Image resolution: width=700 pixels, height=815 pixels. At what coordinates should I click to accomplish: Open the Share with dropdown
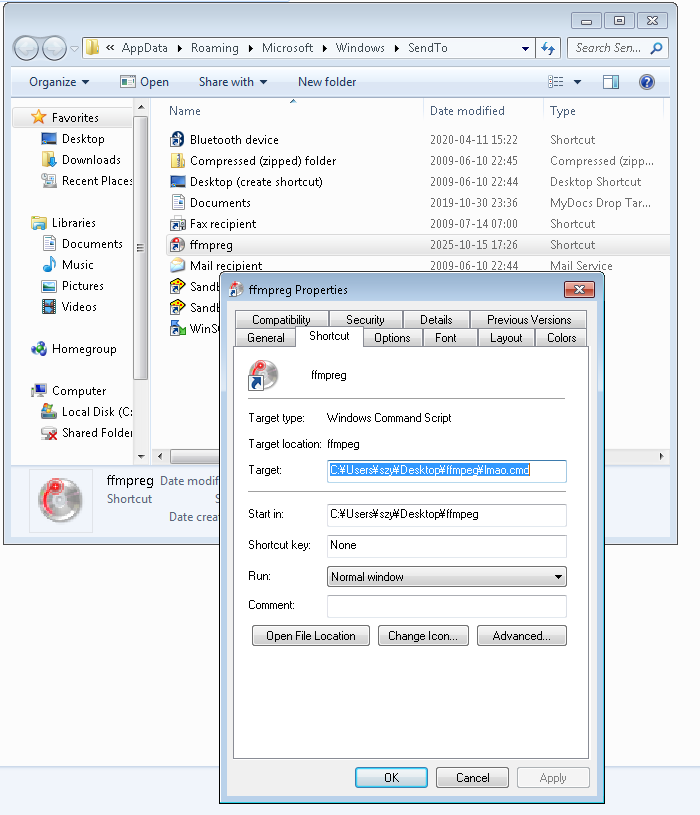pos(232,82)
